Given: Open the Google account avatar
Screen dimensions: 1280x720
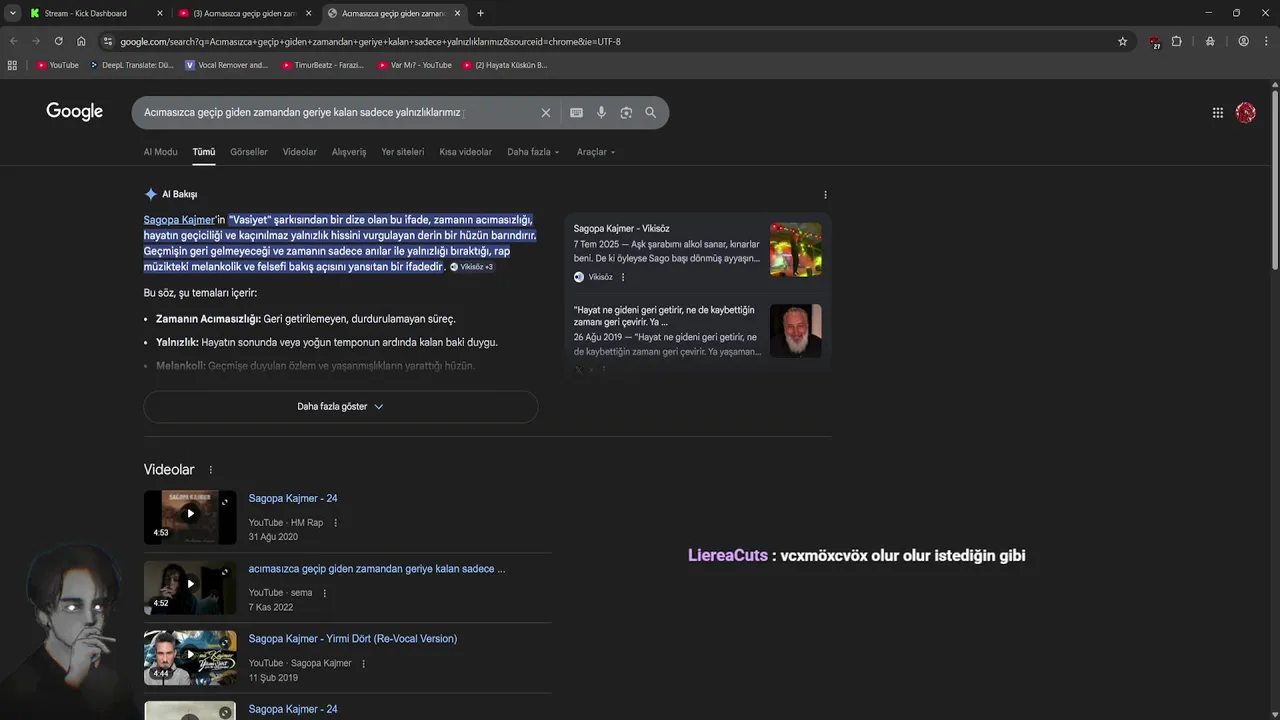Looking at the screenshot, I should tap(1246, 113).
